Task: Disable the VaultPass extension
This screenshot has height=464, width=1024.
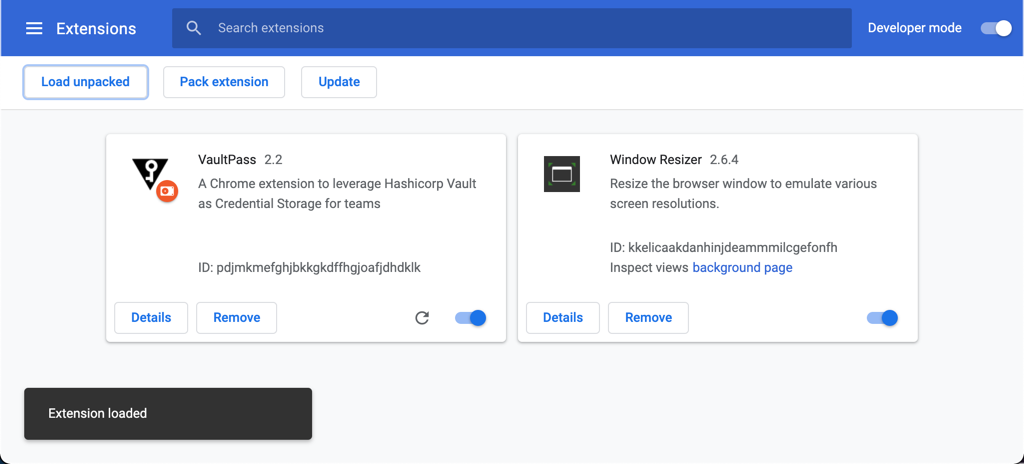Action: [x=471, y=318]
